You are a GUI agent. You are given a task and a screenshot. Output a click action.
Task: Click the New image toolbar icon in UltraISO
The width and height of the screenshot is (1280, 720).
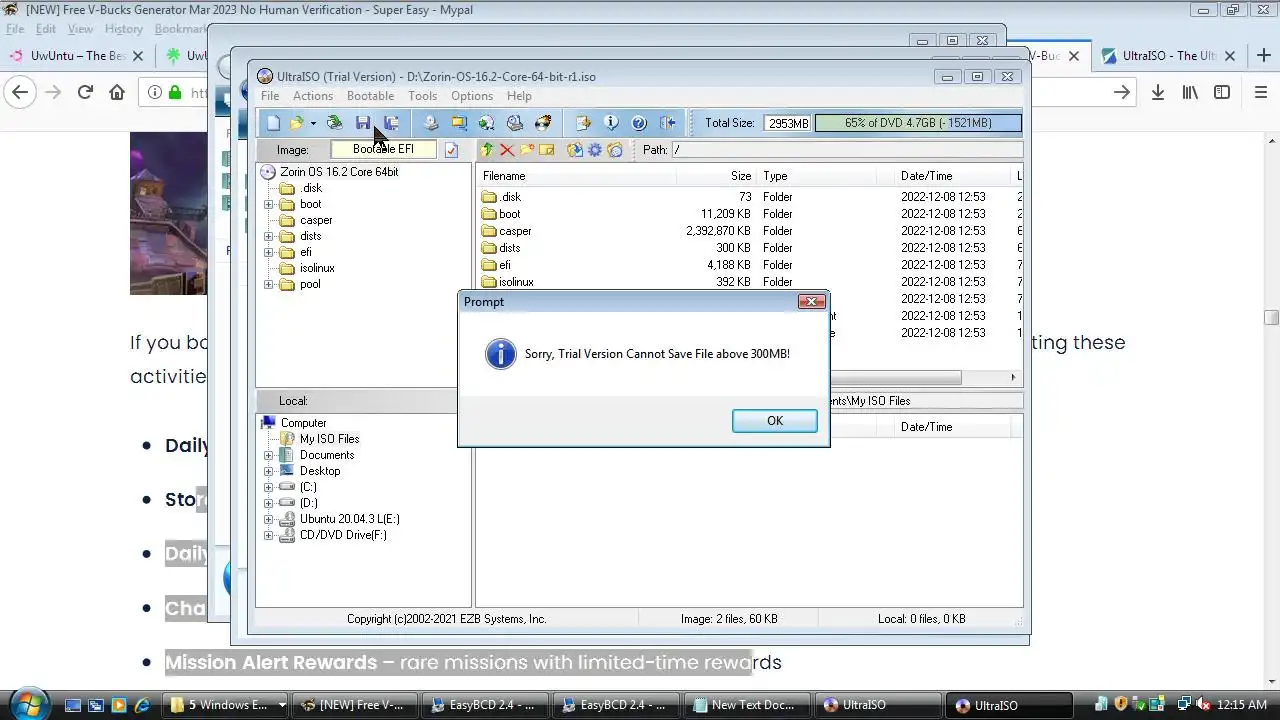click(x=273, y=123)
